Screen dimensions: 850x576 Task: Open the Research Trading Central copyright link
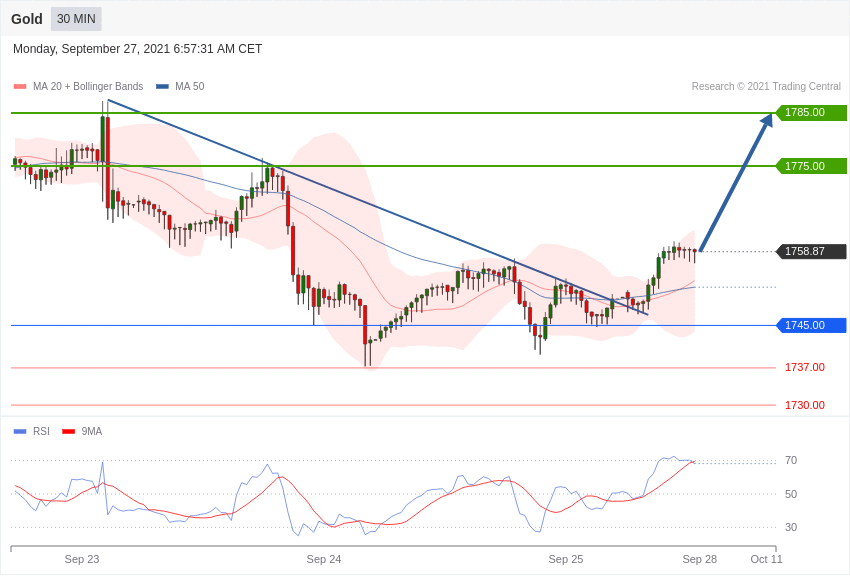point(766,87)
